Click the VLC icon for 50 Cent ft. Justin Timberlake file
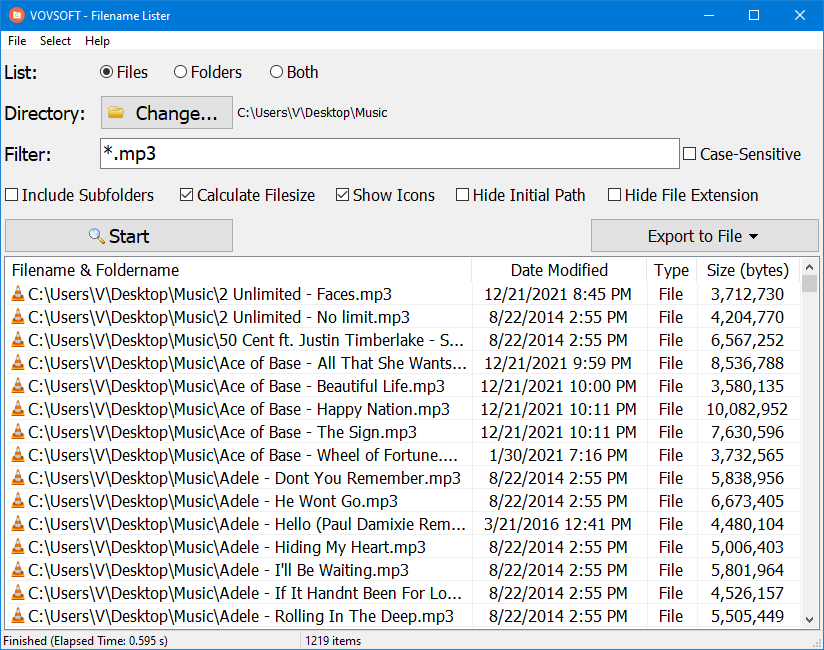Screen dimensions: 824x650 pos(17,340)
